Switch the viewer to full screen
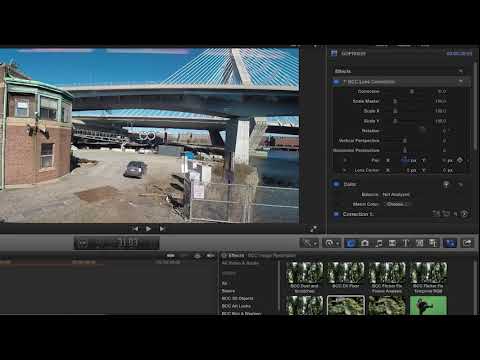The height and width of the screenshot is (360, 480). (314, 229)
